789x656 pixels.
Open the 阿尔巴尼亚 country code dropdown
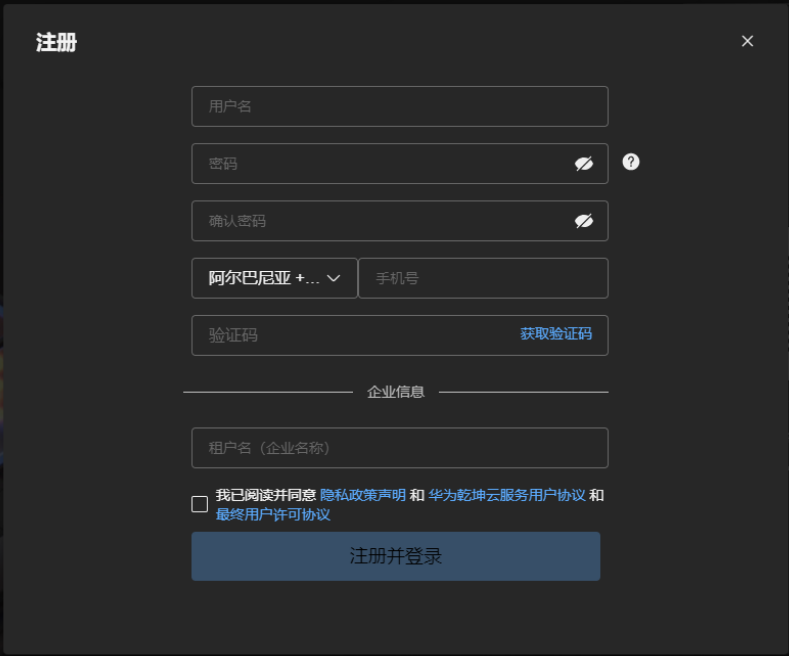(274, 278)
